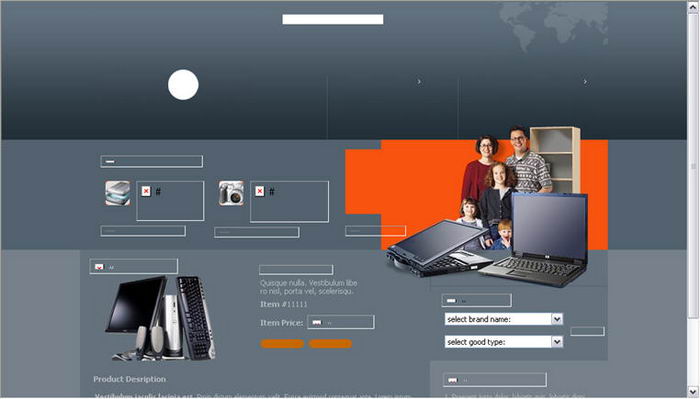The width and height of the screenshot is (700, 399).
Task: Click the outlined link box below the scanner
Action: tap(143, 231)
